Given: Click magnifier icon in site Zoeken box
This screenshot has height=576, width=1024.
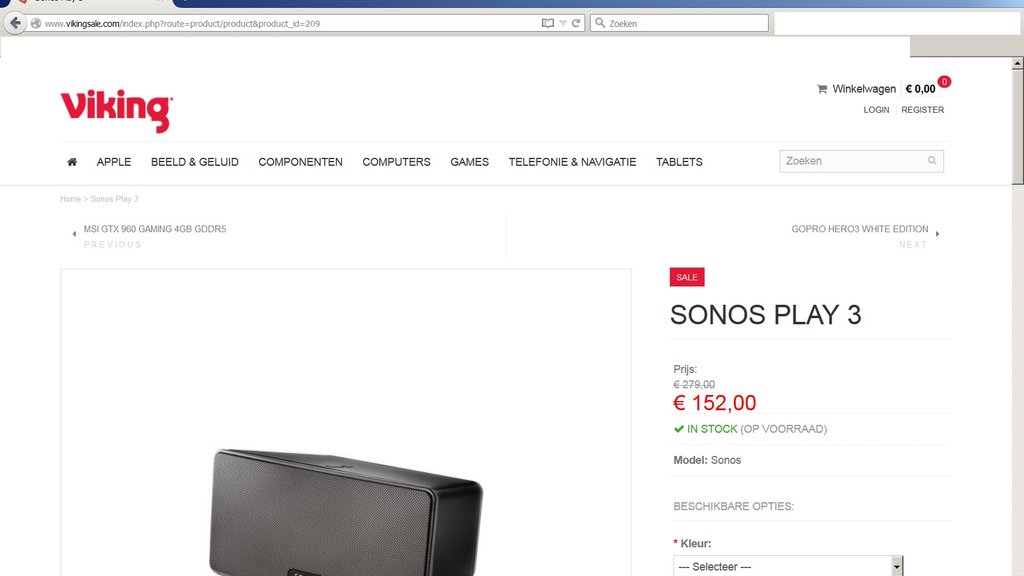Looking at the screenshot, I should pyautogui.click(x=932, y=161).
